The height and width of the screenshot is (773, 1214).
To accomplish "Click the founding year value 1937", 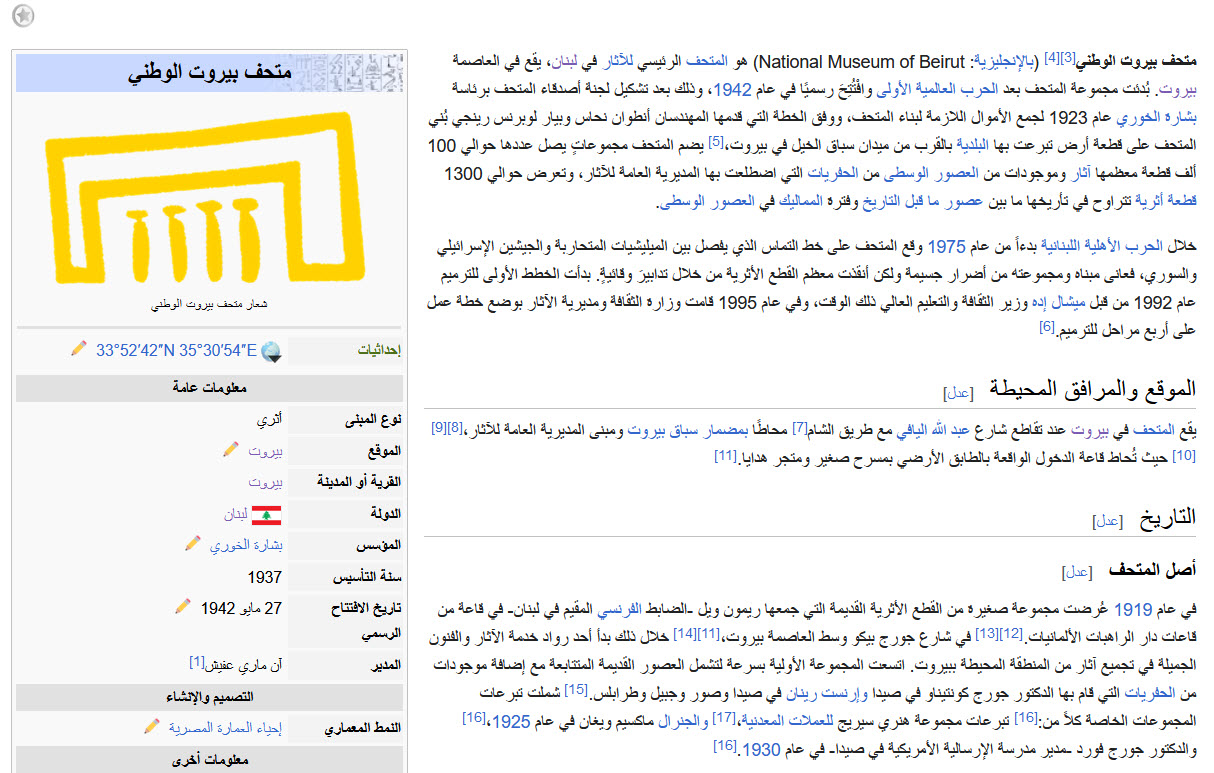I will 265,578.
